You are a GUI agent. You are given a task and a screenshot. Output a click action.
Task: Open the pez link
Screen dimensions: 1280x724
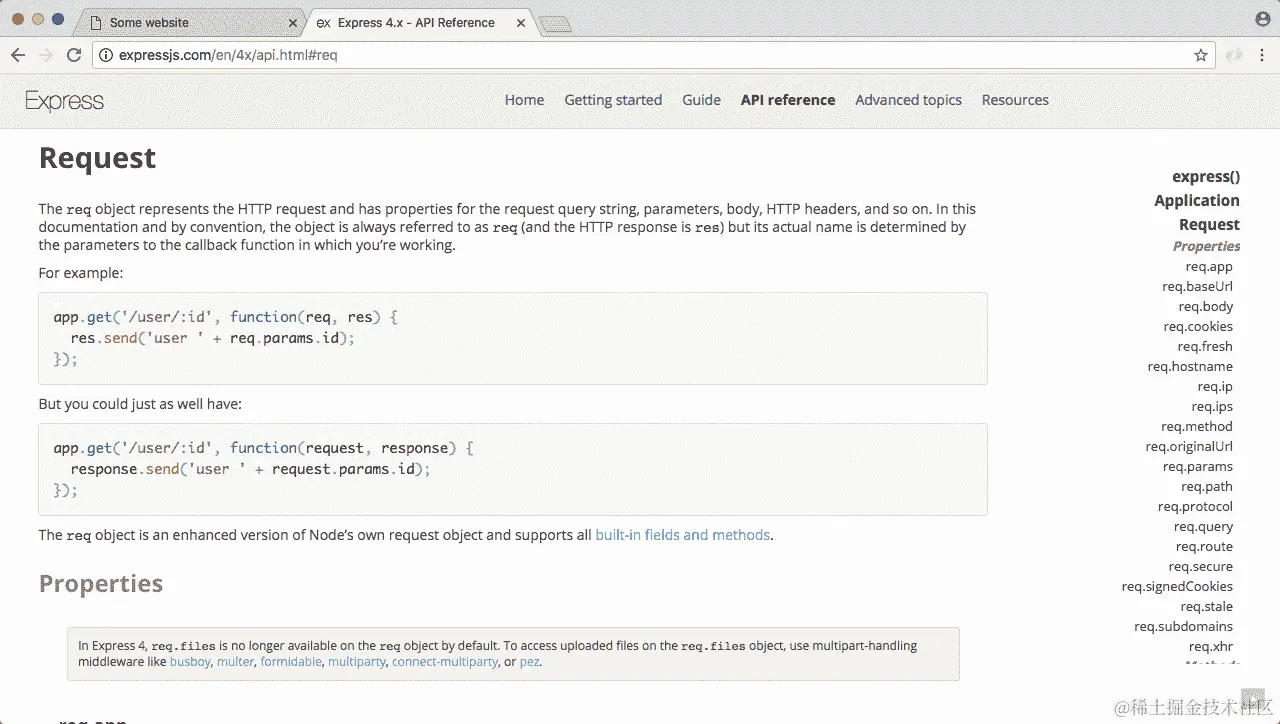point(530,662)
